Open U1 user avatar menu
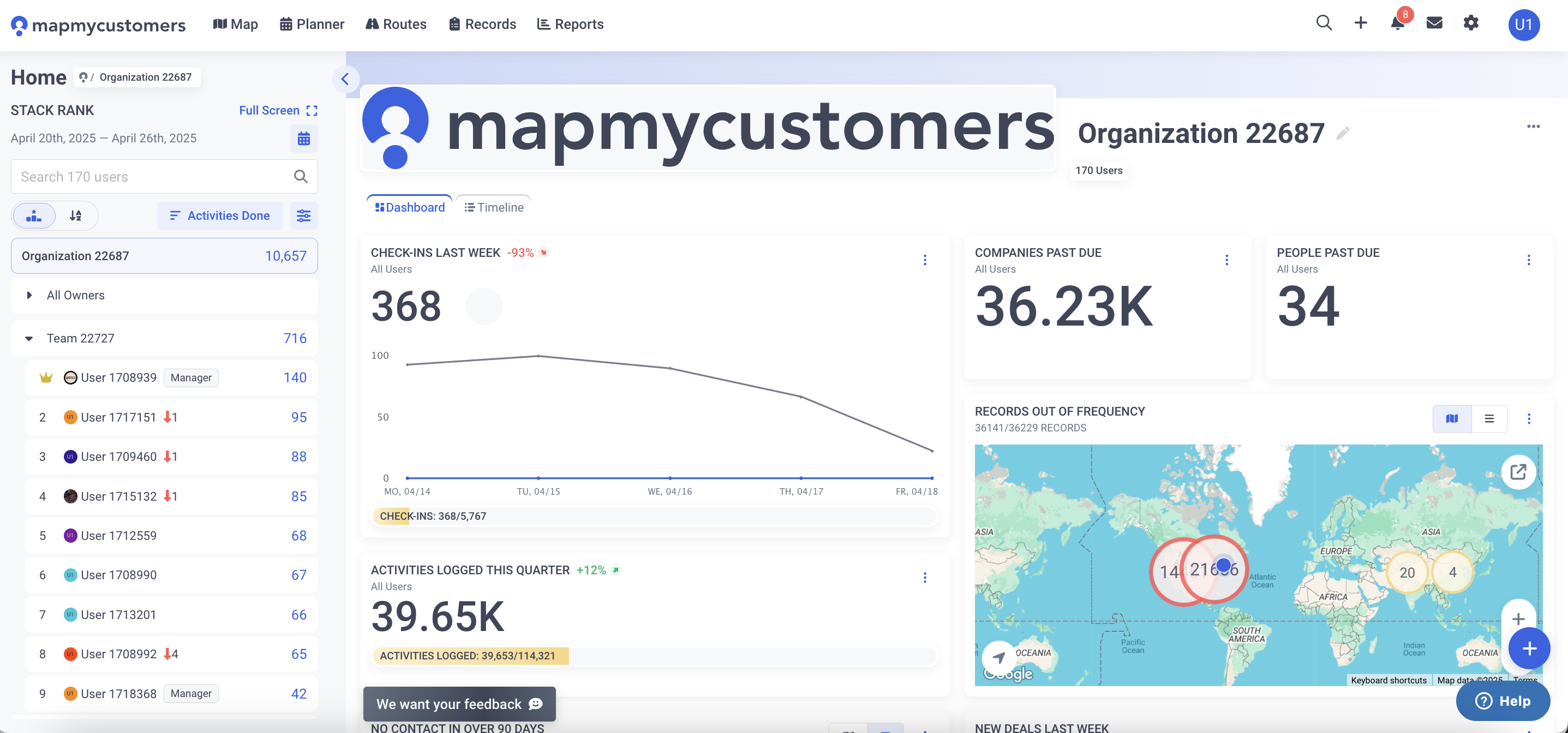 (x=1524, y=25)
